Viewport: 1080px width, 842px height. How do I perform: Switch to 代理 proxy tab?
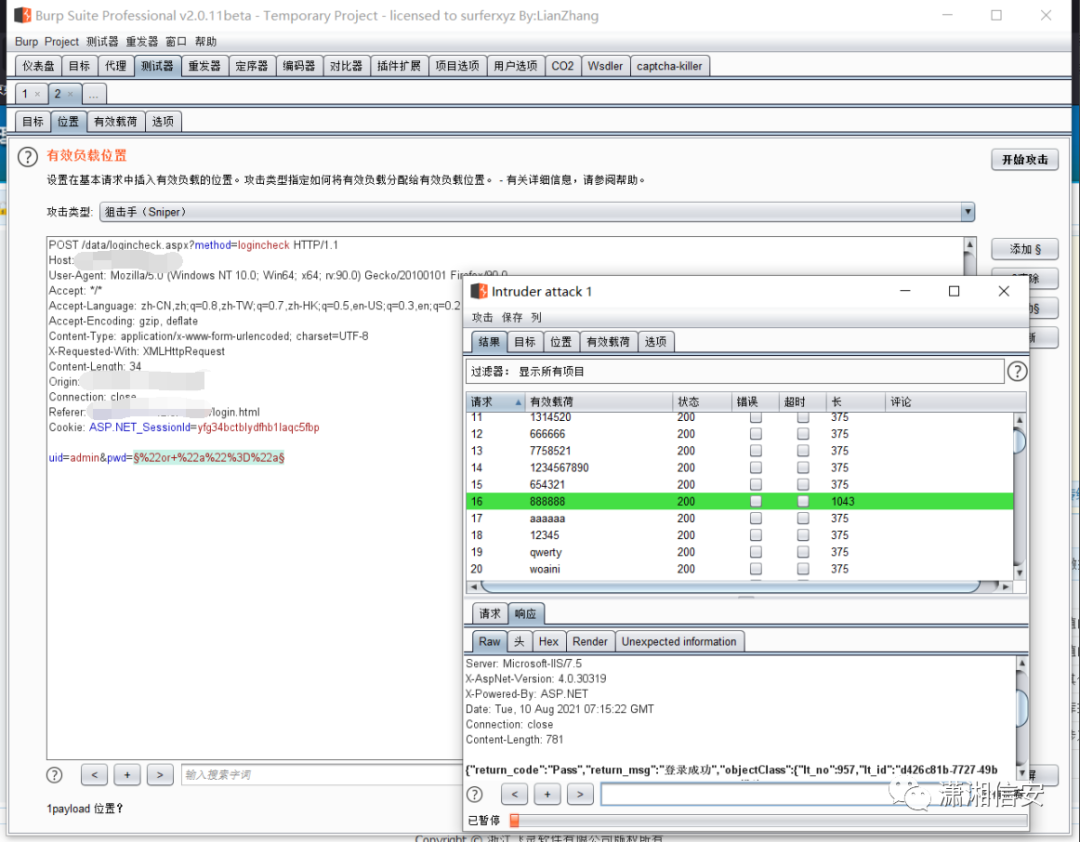pos(115,66)
